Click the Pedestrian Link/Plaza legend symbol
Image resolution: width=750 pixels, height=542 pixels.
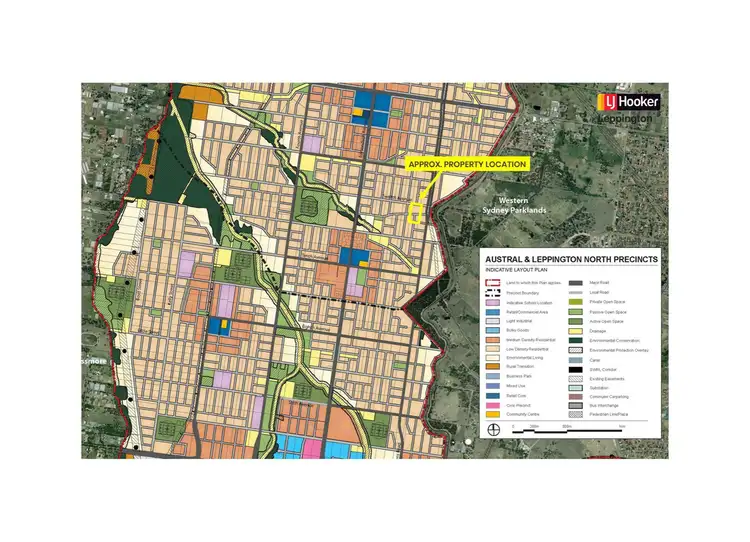(x=576, y=413)
